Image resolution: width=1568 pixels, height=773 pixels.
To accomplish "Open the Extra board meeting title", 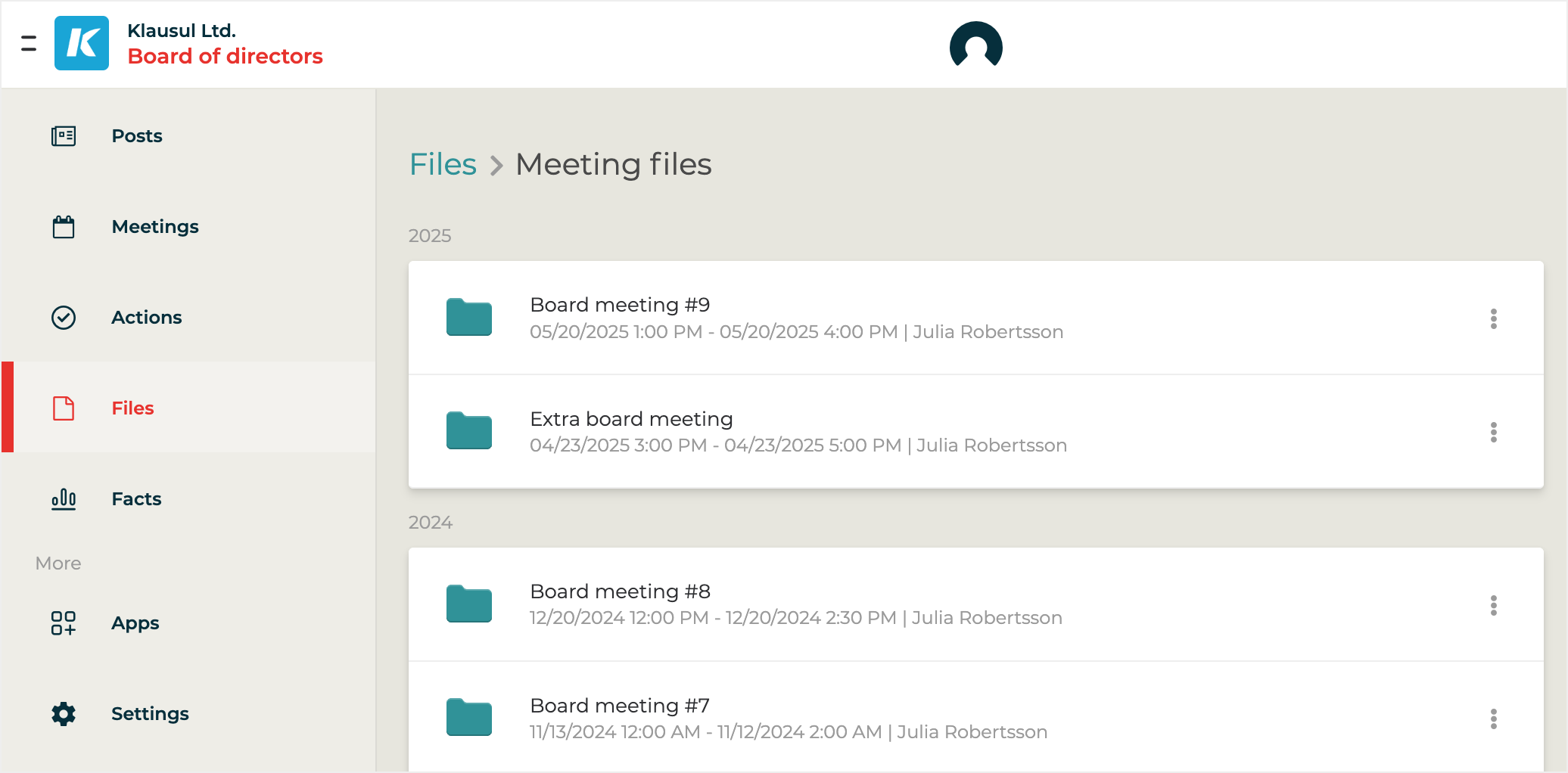I will tap(631, 419).
